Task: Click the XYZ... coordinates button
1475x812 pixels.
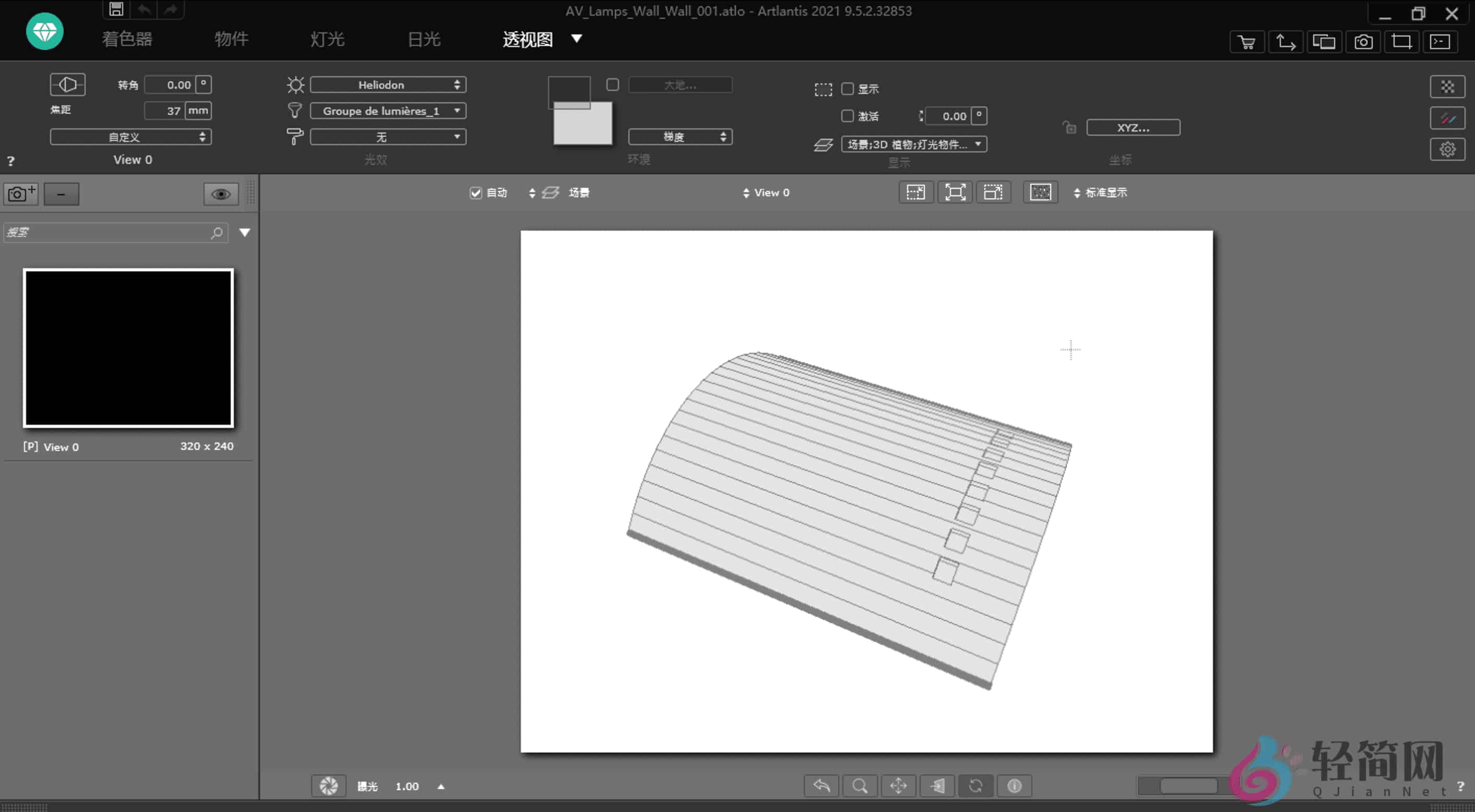Action: (x=1133, y=127)
